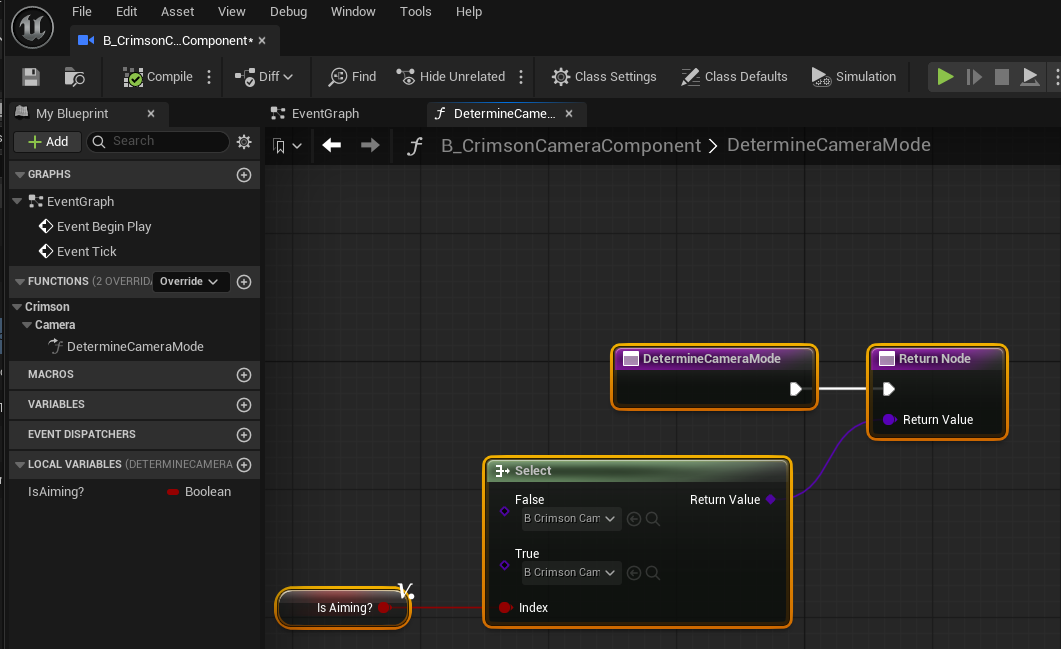The image size is (1061, 649).
Task: Click the Add button in My Blueprint
Action: [x=47, y=141]
